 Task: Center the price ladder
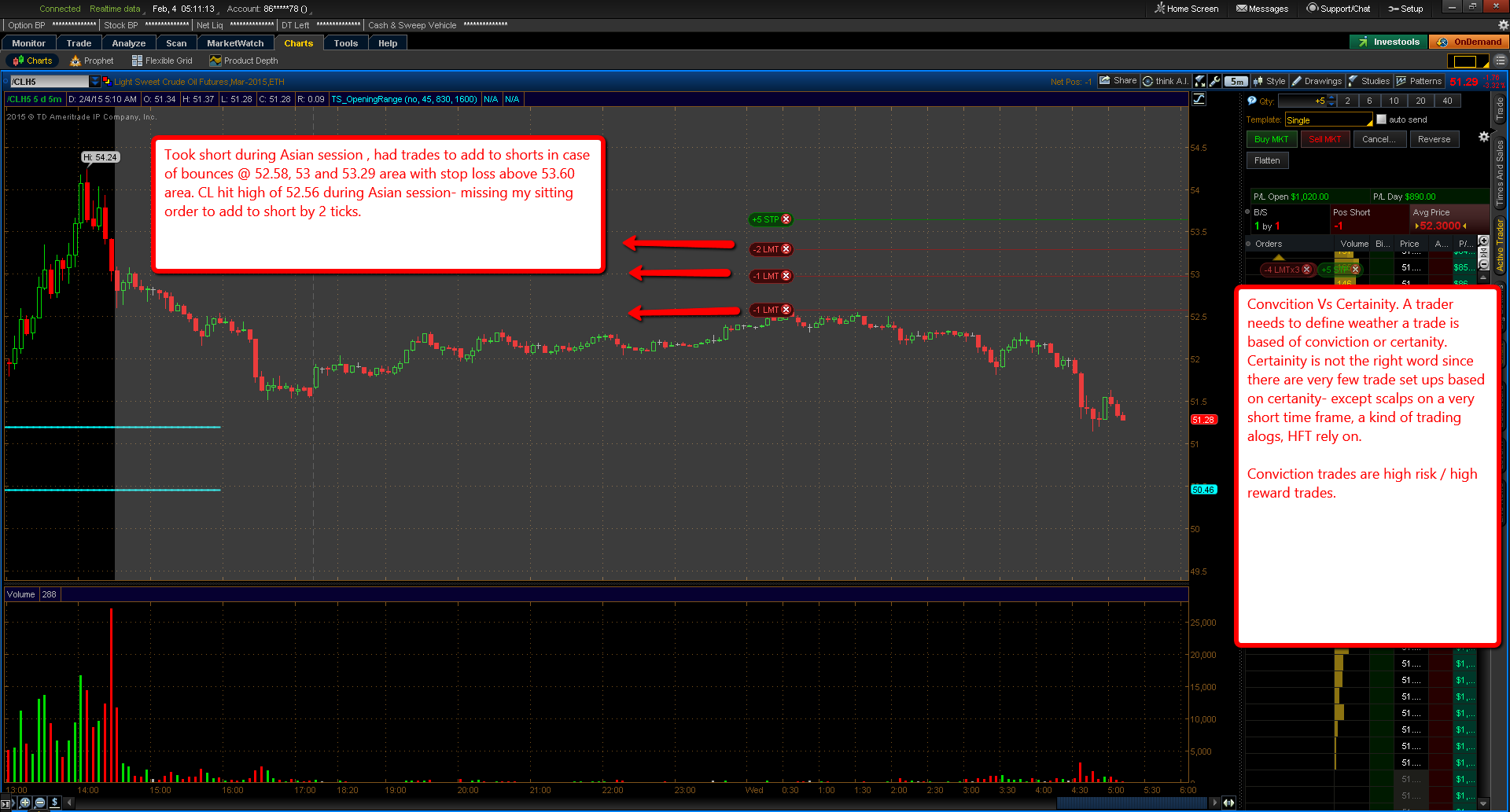click(1483, 252)
